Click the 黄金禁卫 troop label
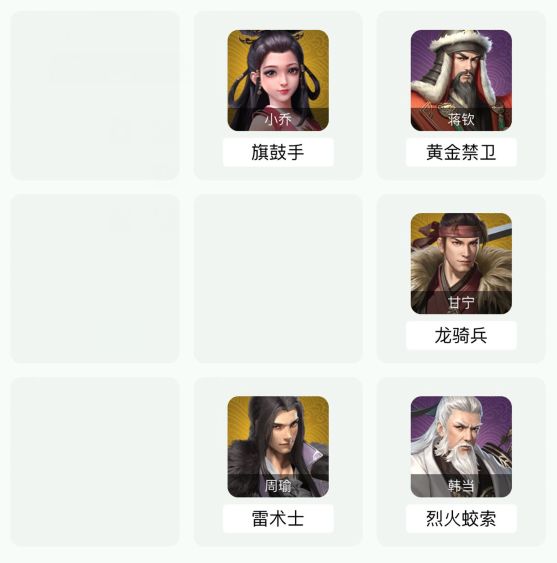 pyautogui.click(x=461, y=152)
